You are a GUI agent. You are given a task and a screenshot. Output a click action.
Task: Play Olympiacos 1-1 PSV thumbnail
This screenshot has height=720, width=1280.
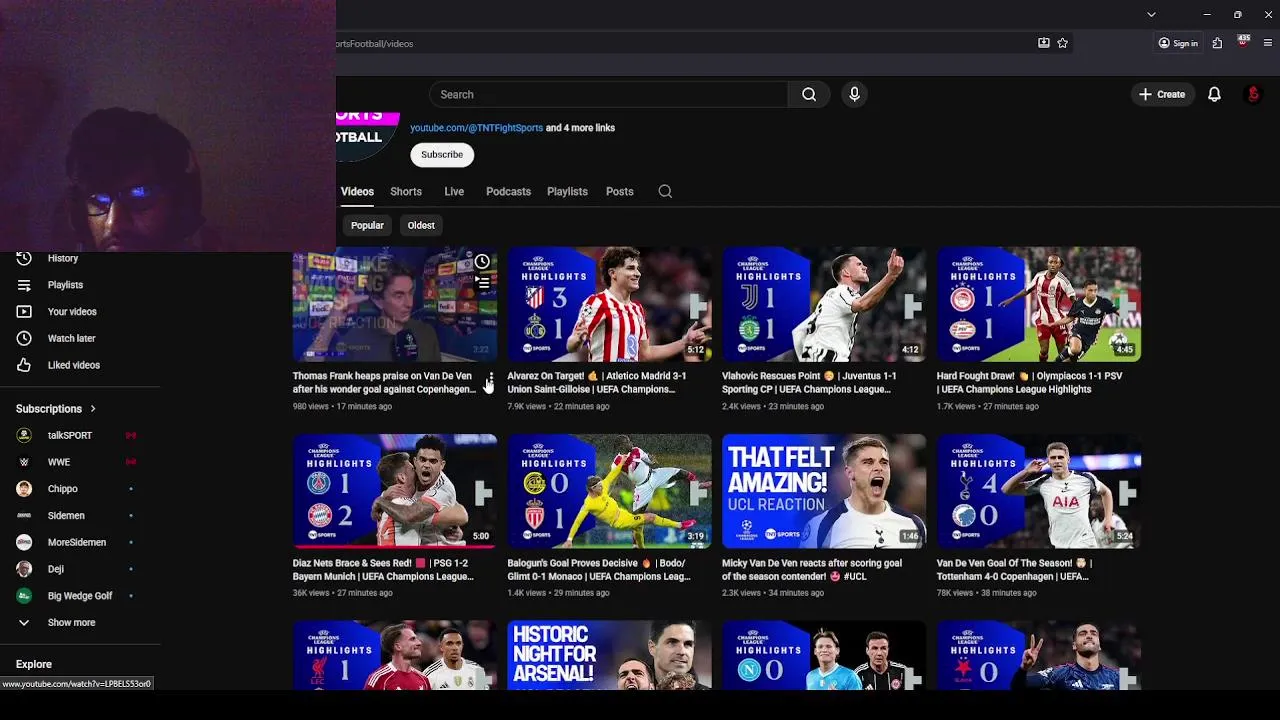[1039, 304]
